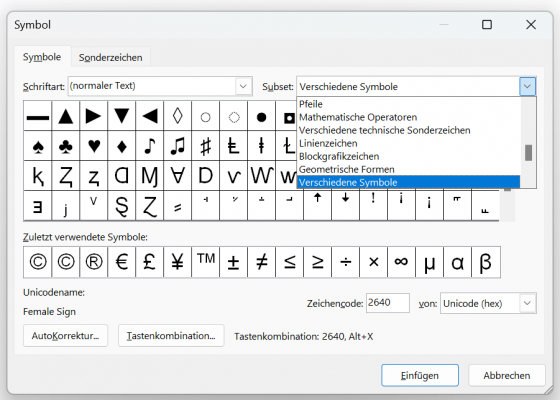
Task: Pick the registered trademark symbol in recents
Action: 94,262
